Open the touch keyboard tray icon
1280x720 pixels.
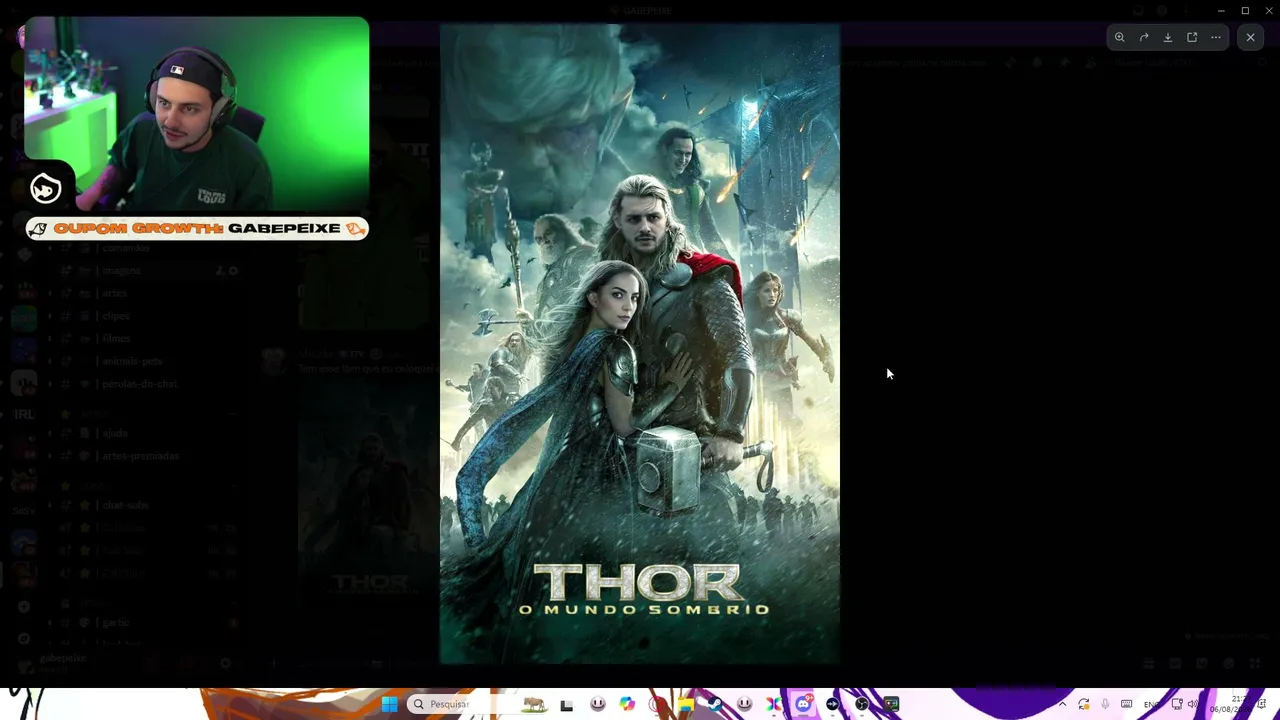click(1127, 704)
